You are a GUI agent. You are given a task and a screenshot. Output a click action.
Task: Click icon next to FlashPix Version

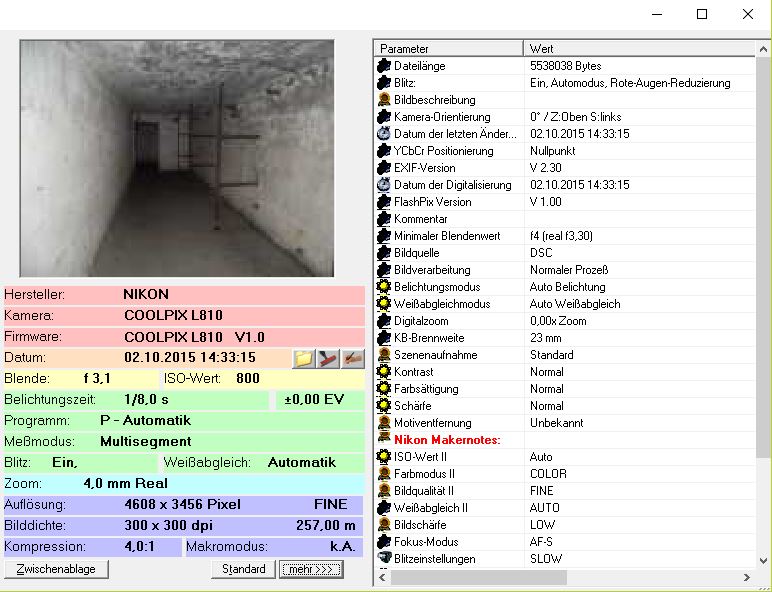pos(384,202)
